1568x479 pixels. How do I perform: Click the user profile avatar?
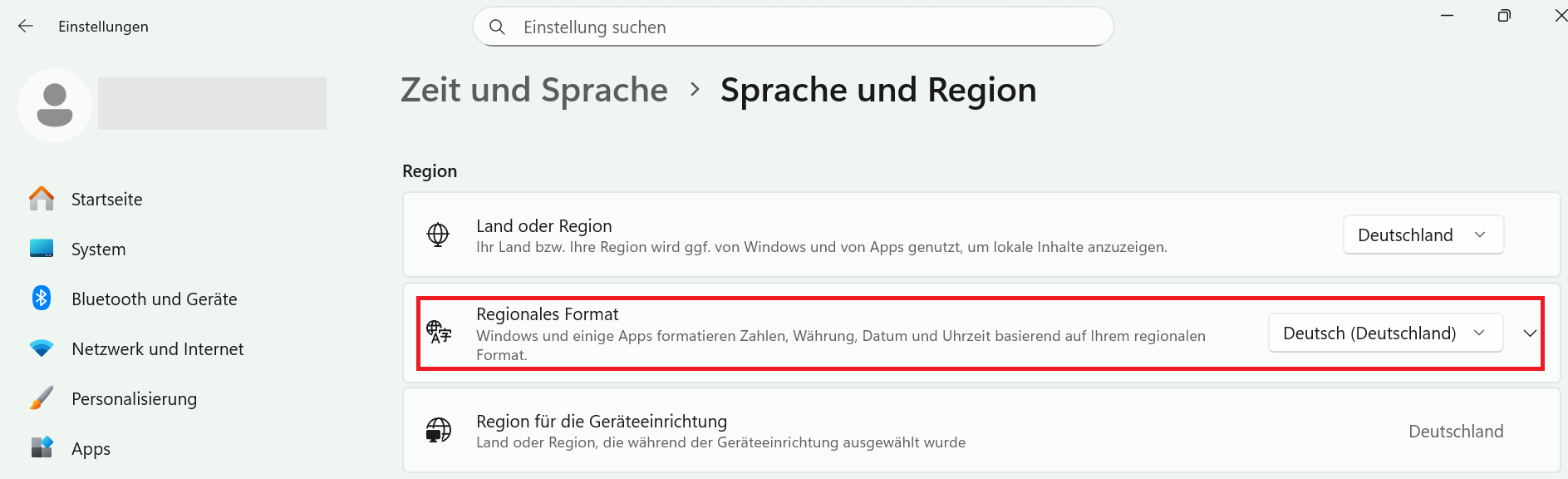point(55,106)
